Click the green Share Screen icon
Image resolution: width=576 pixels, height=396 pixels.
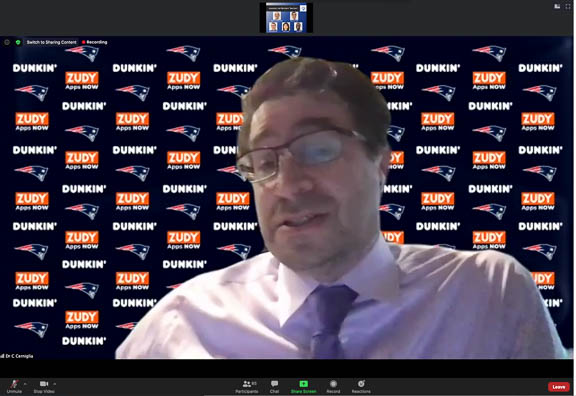(303, 384)
